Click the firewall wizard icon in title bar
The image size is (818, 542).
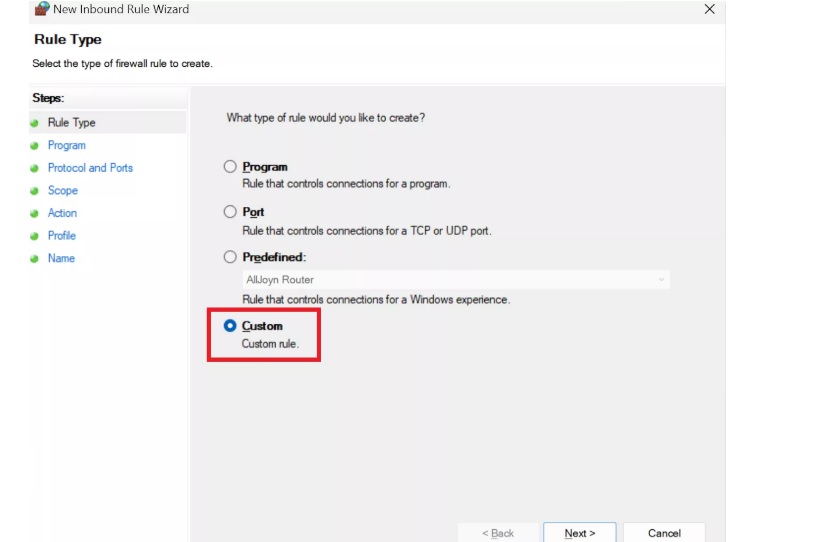(42, 8)
